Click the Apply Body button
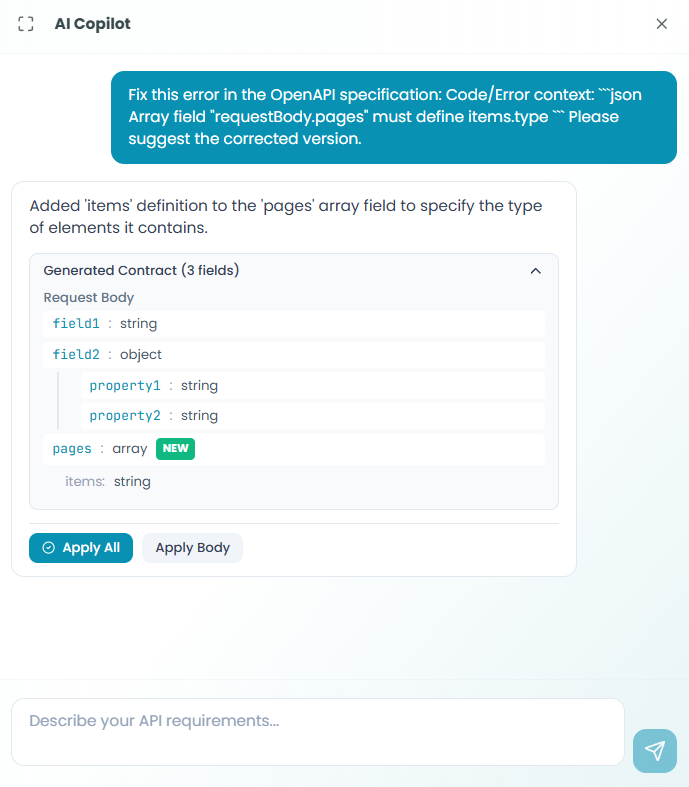The height and width of the screenshot is (787, 689). 192,548
